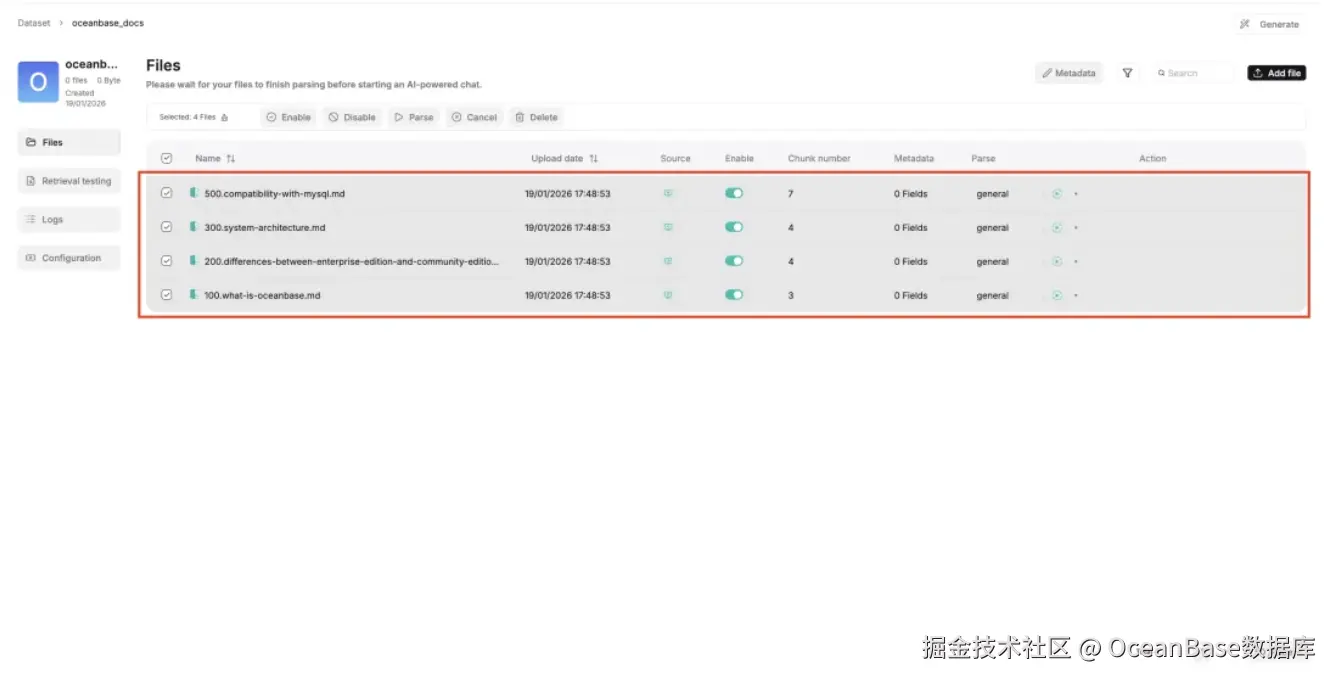Open file name 100.what-is-oceanbase.md
The image size is (1336, 682).
click(x=262, y=296)
